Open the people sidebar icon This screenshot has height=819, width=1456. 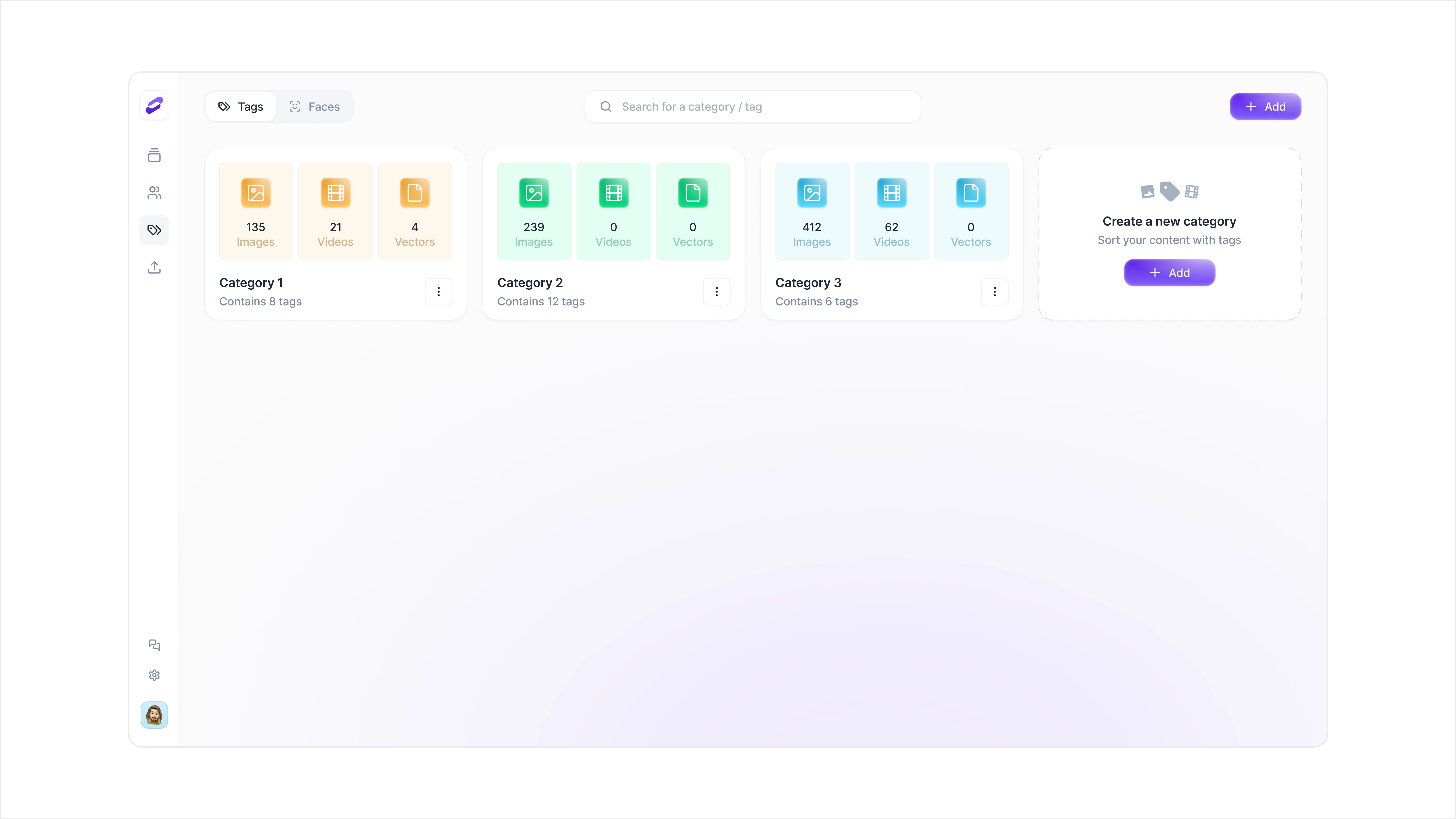154,193
